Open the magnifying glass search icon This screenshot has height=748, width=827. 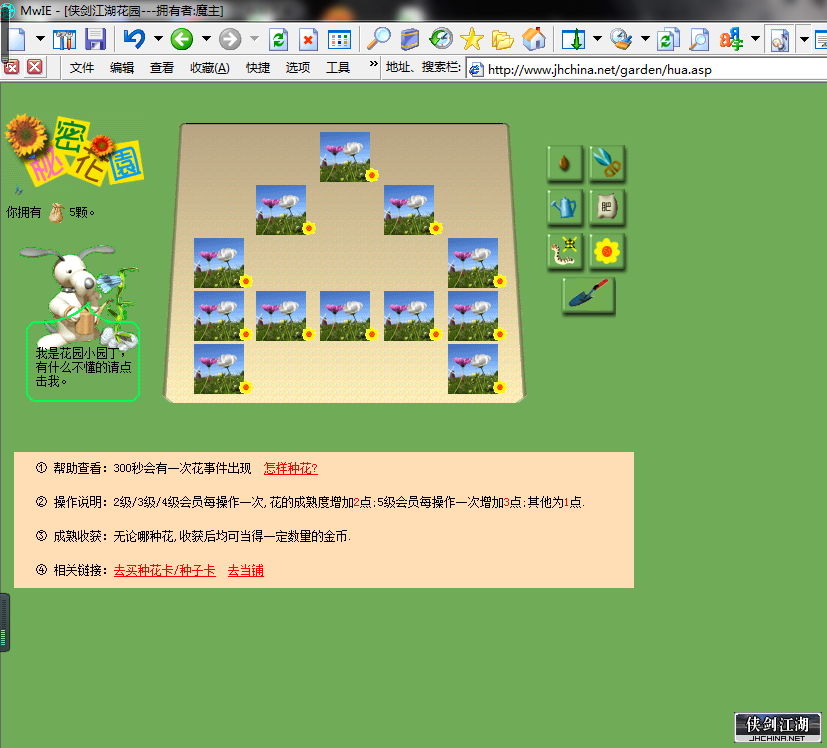[379, 39]
